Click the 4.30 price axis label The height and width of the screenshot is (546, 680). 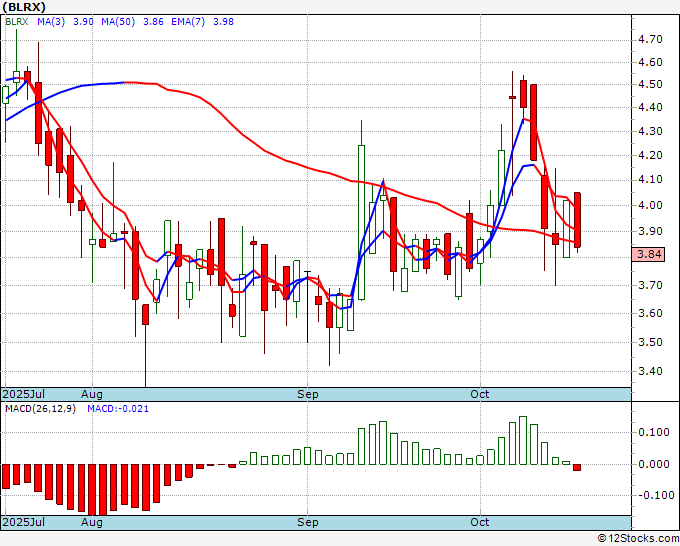650,131
